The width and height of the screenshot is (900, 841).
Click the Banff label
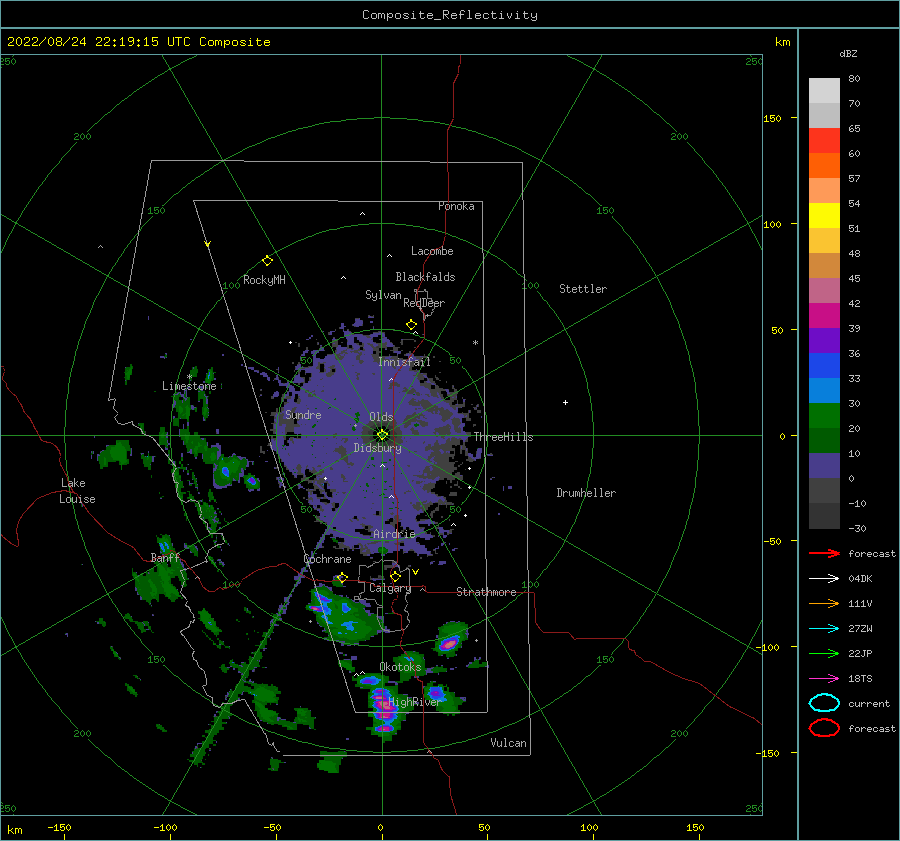[x=165, y=557]
